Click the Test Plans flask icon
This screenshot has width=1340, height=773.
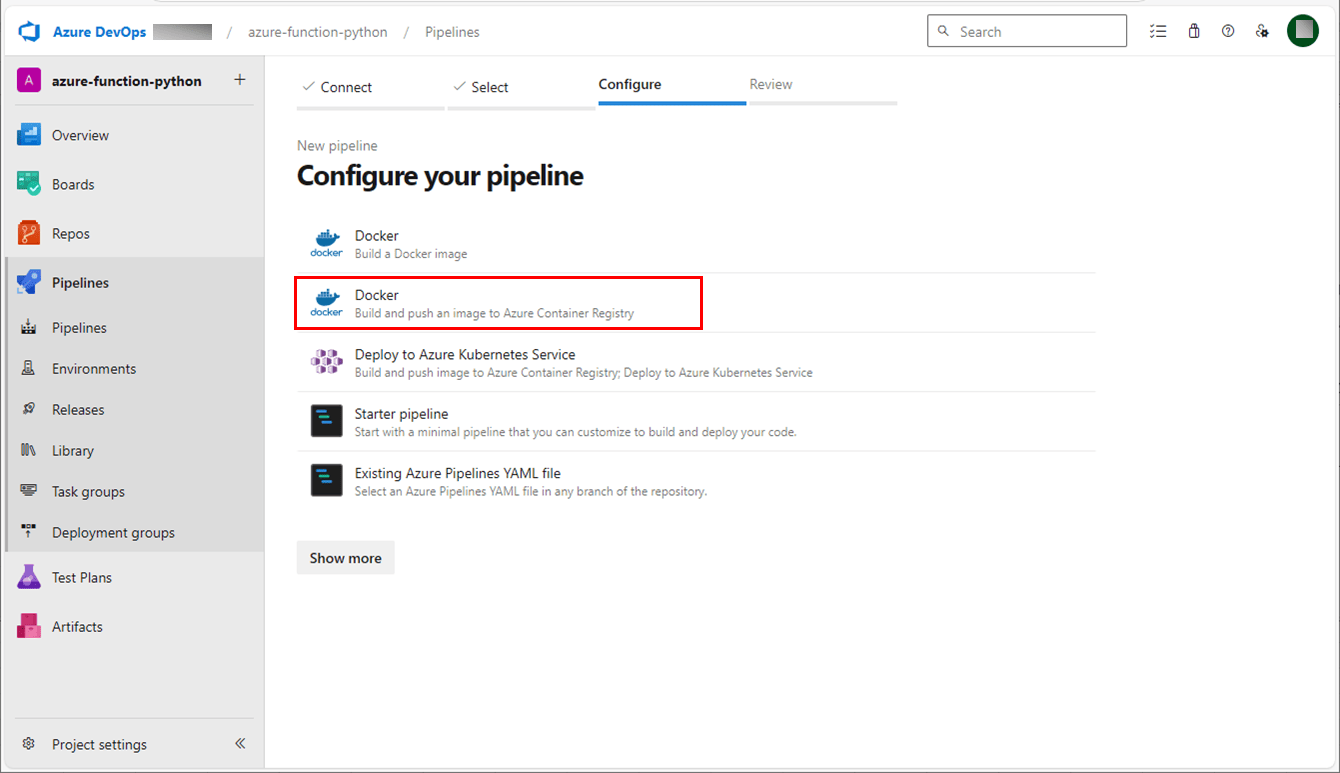[x=28, y=577]
